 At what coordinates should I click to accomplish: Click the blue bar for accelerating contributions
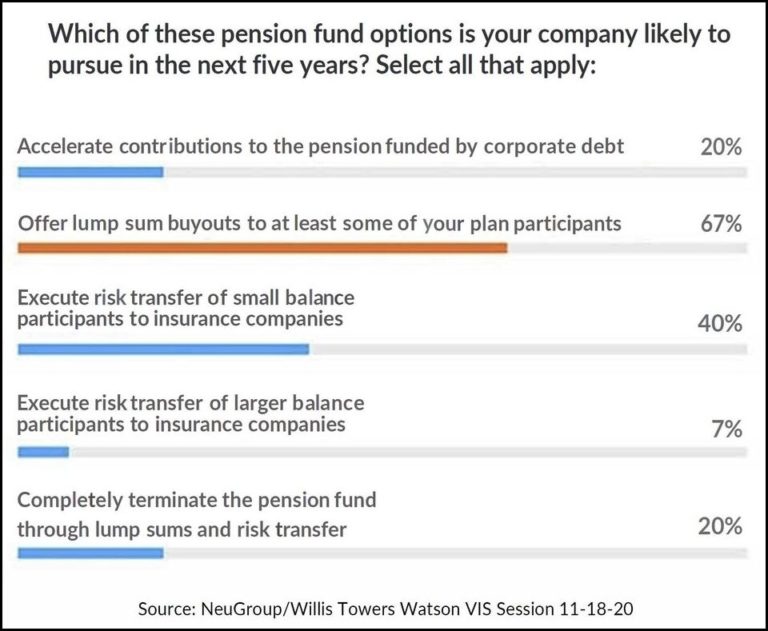[x=90, y=172]
